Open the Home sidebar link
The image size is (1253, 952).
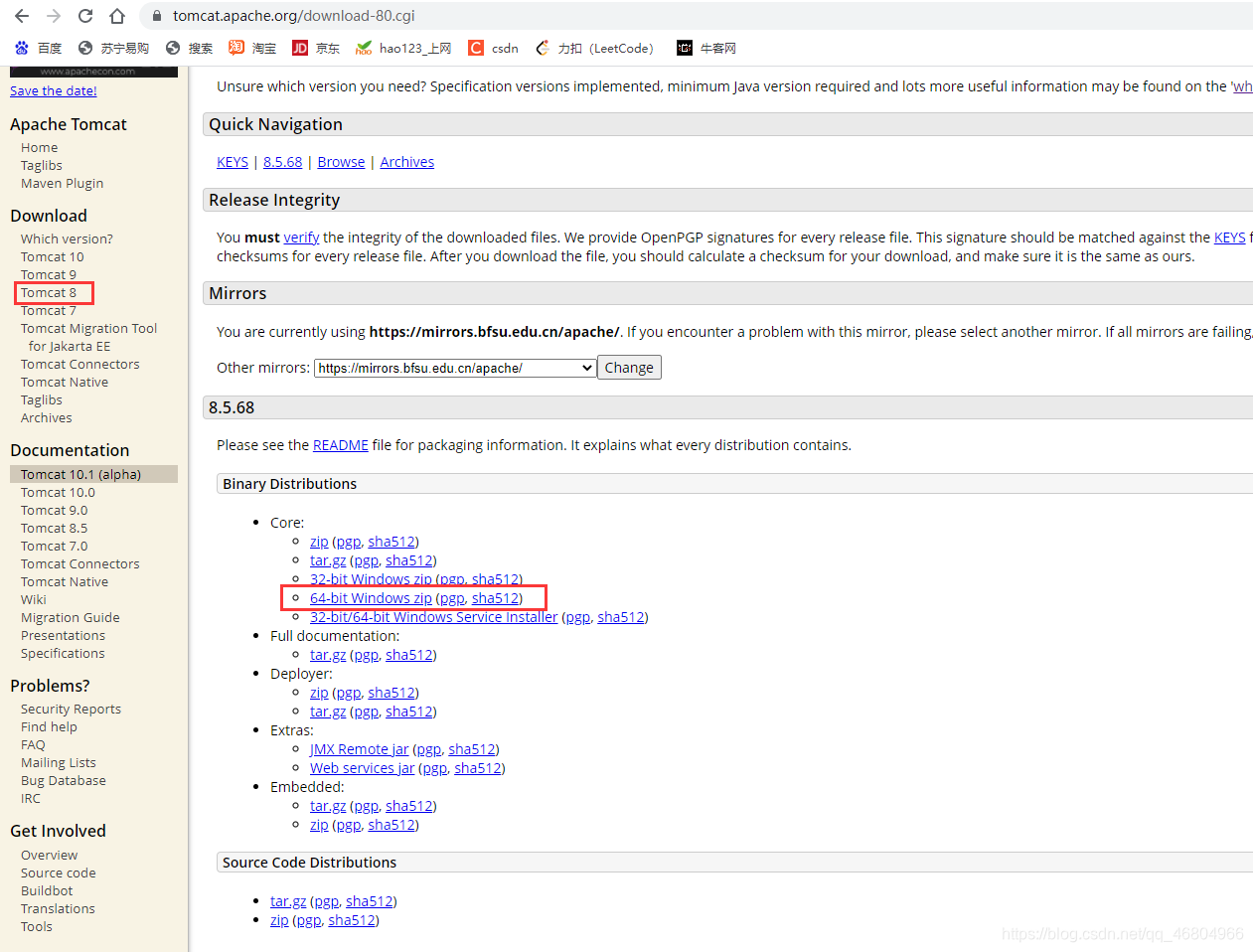39,147
